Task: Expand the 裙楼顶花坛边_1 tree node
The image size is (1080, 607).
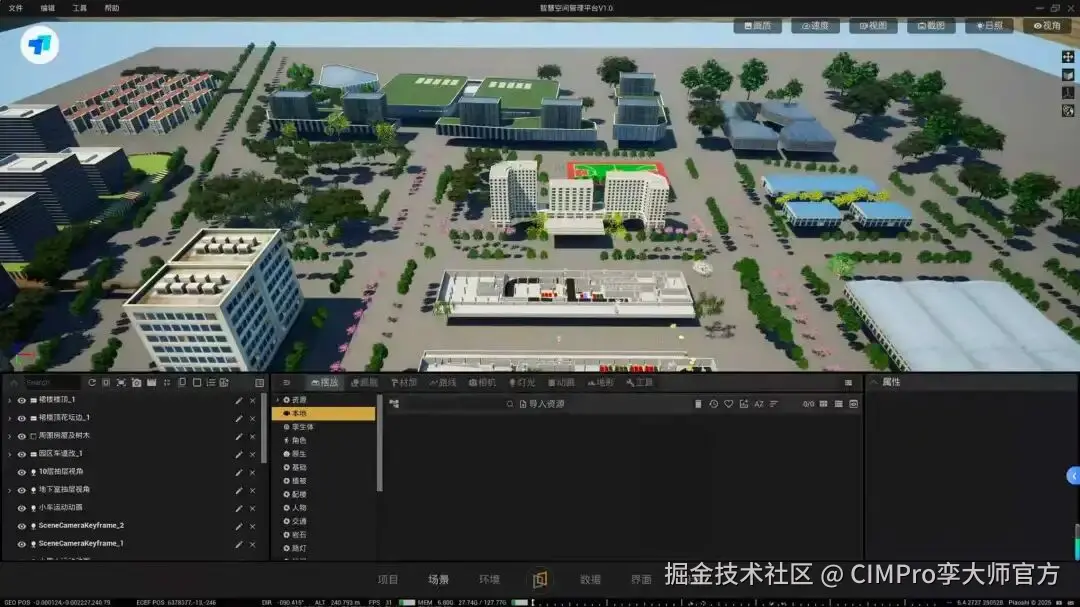Action: (10, 418)
